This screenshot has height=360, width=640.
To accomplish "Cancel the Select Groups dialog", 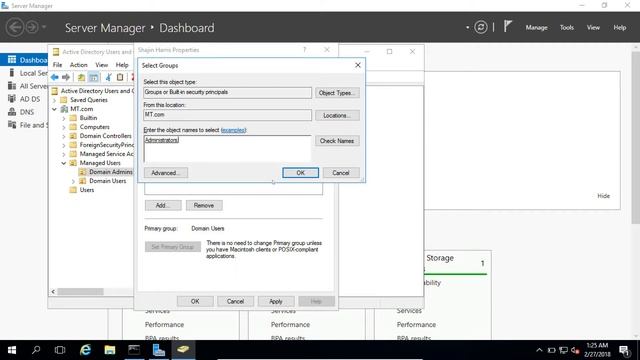I will 341,173.
